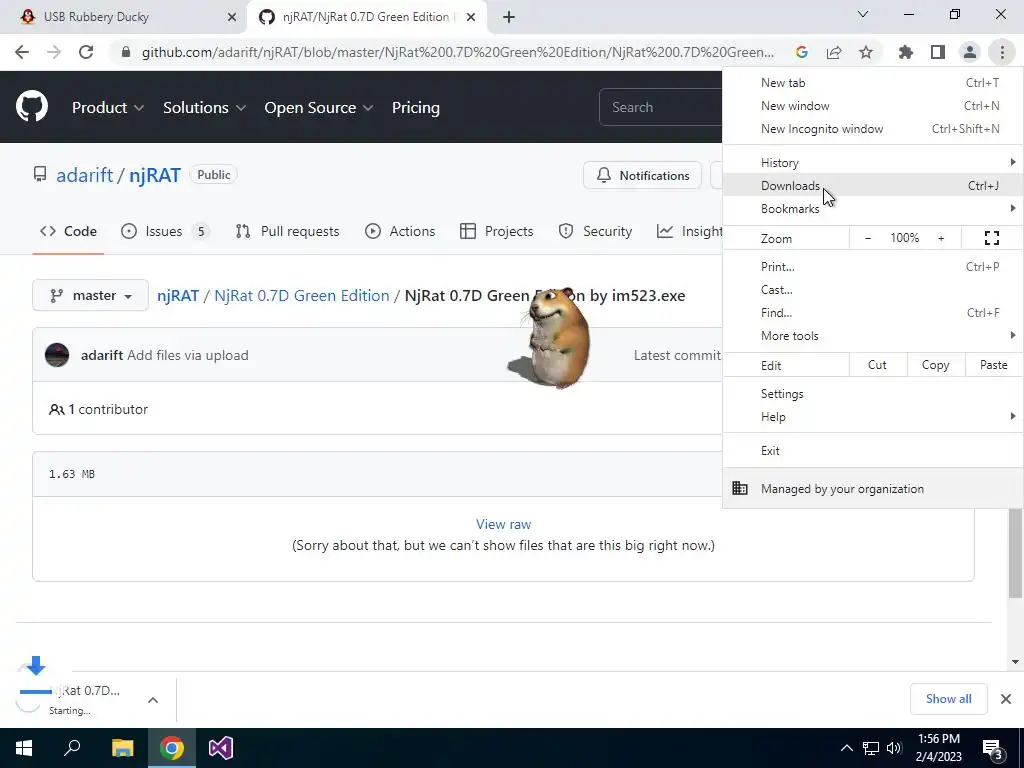
Task: Open the master branch selector
Action: [x=90, y=296]
